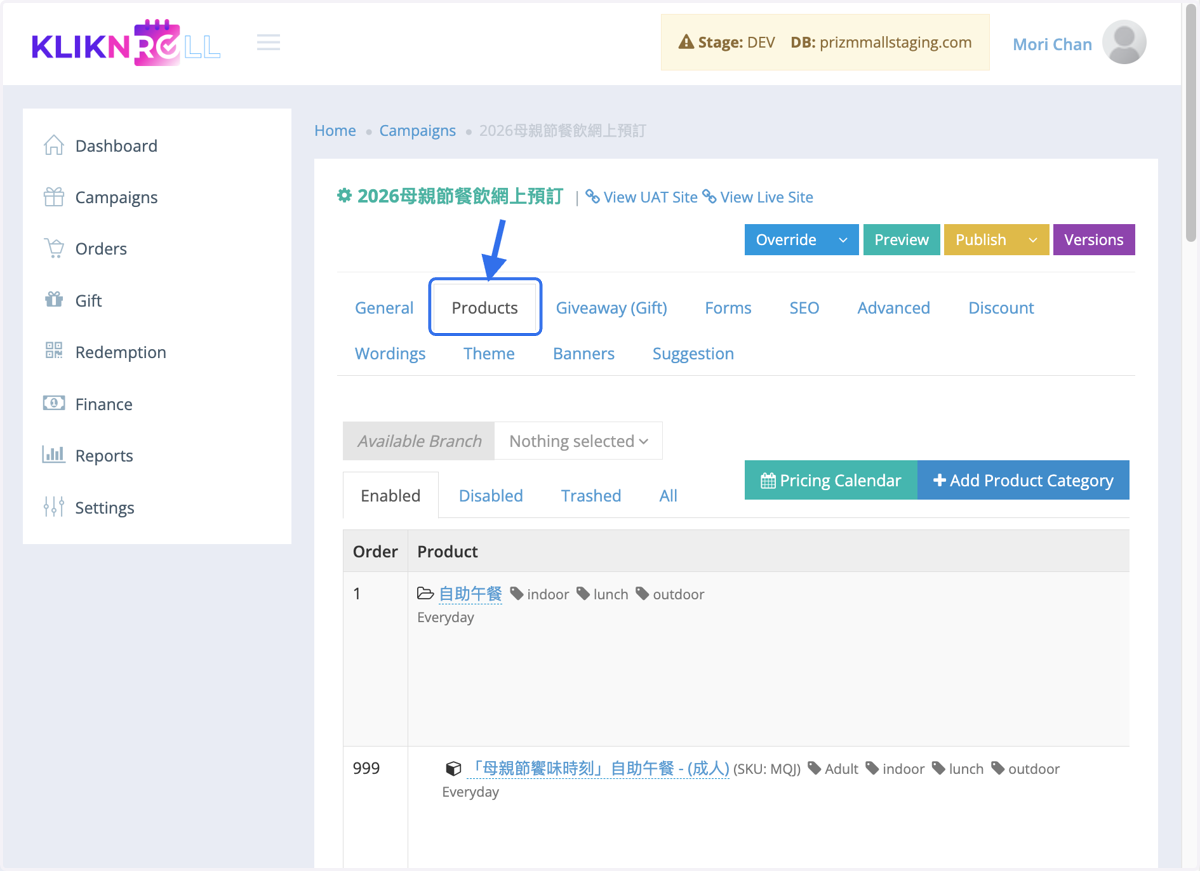Open Mori Chan user avatar
Viewport: 1200px width, 871px height.
point(1124,43)
